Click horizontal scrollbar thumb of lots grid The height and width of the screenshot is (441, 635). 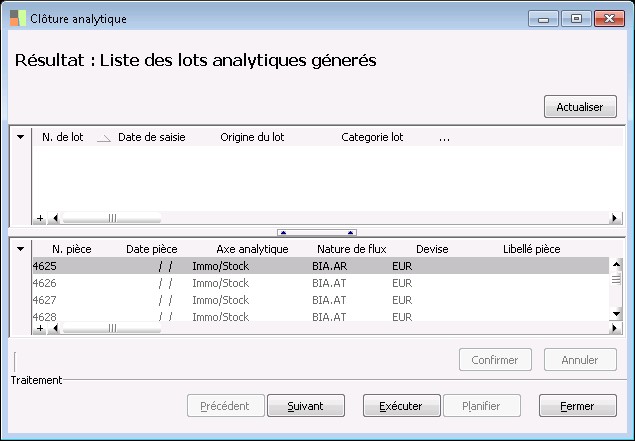112,218
